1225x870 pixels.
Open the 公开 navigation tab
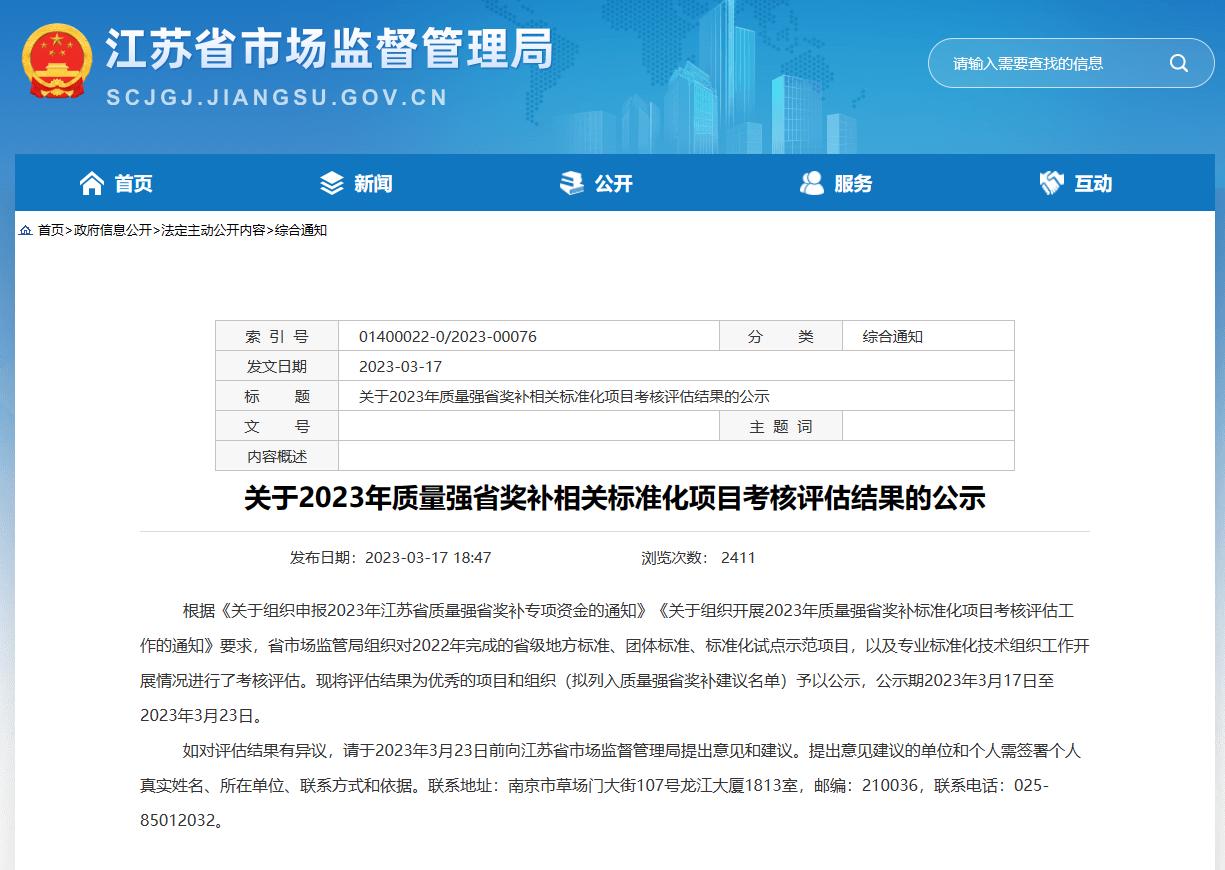point(596,183)
